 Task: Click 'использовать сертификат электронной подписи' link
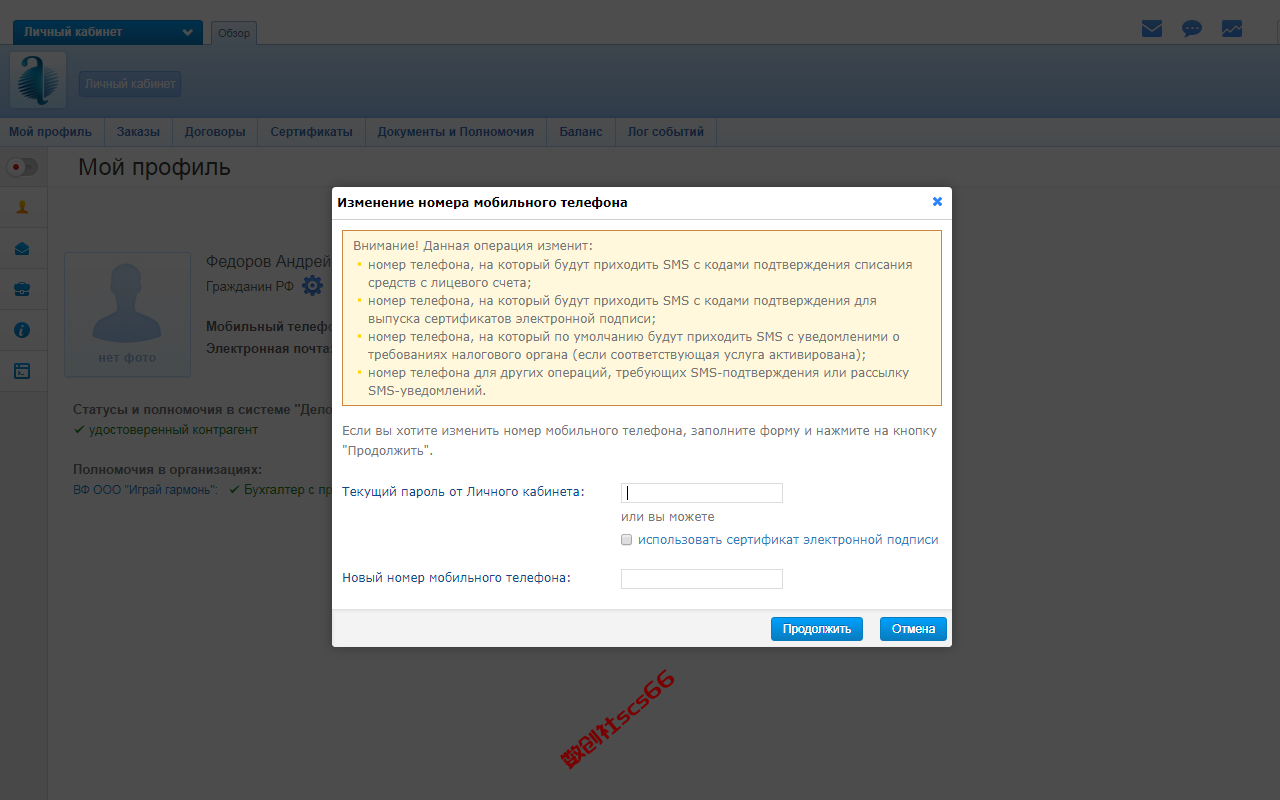(x=788, y=540)
